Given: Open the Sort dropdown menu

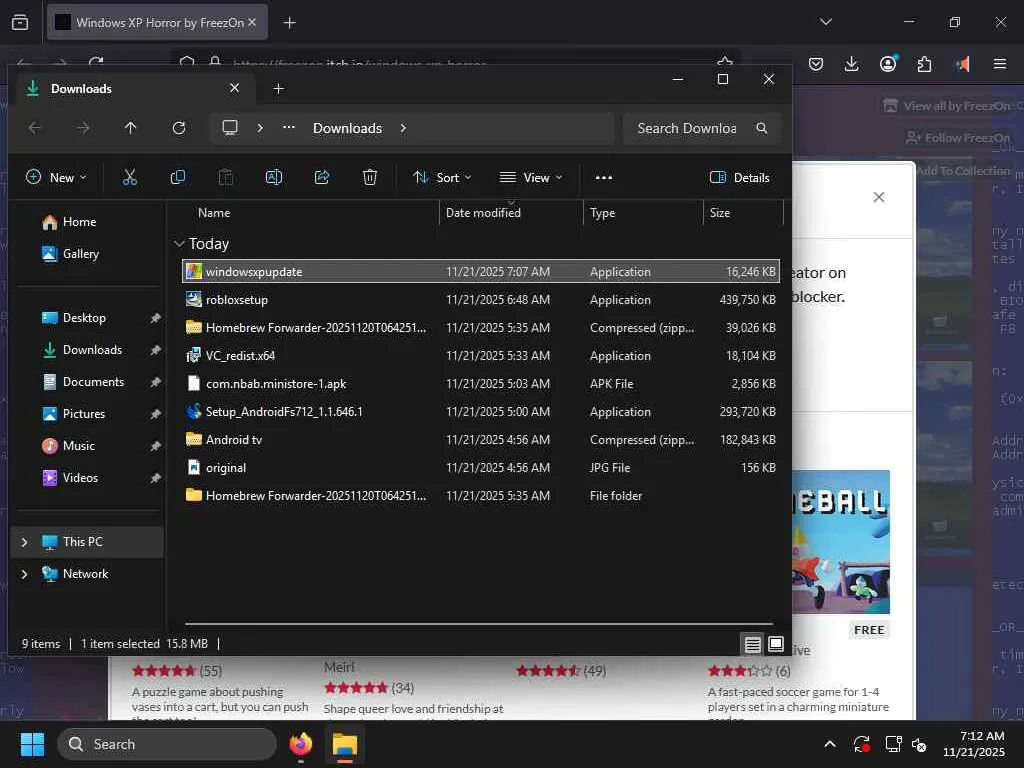Looking at the screenshot, I should (441, 177).
